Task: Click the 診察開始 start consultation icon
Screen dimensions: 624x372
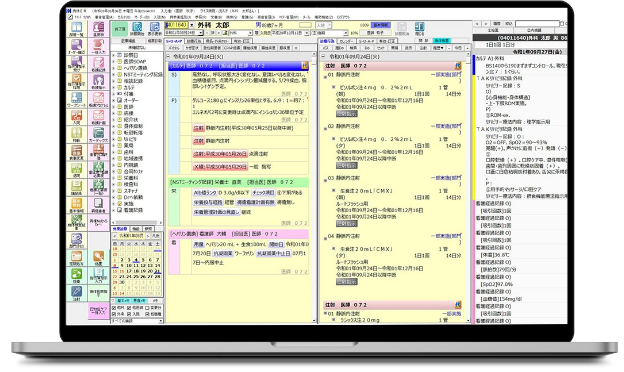Action: tap(137, 29)
